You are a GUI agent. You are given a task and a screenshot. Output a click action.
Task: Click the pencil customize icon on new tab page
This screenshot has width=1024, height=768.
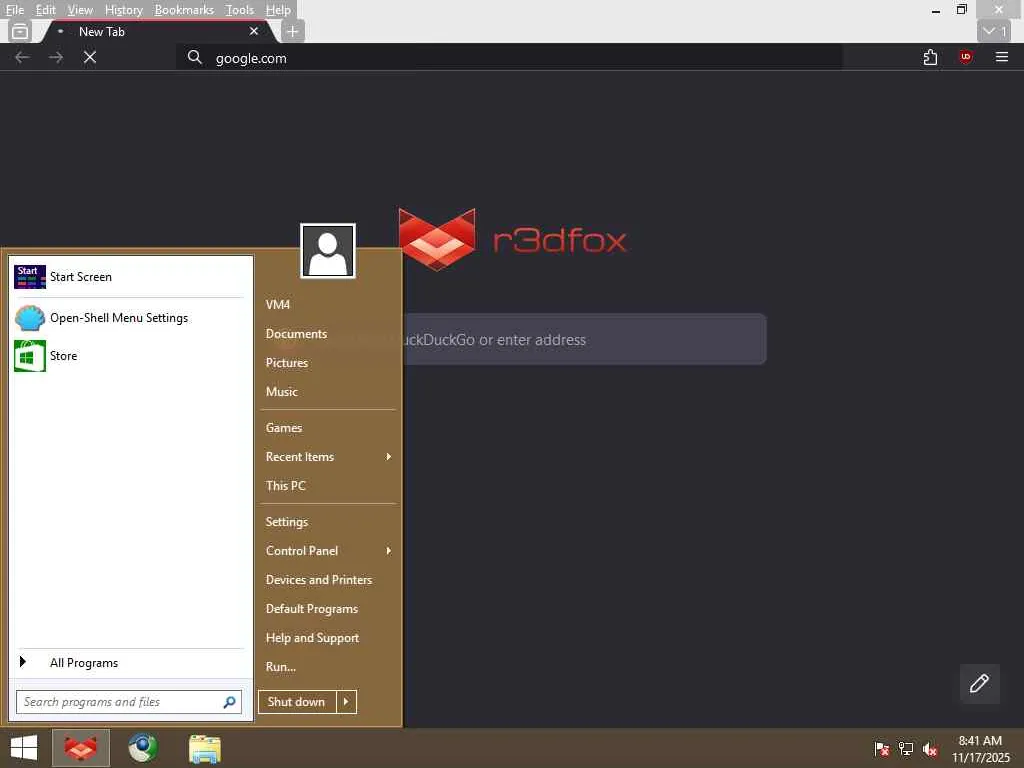[979, 683]
